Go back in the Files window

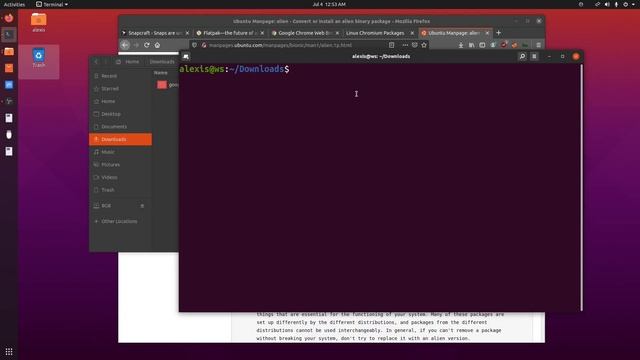click(96, 62)
